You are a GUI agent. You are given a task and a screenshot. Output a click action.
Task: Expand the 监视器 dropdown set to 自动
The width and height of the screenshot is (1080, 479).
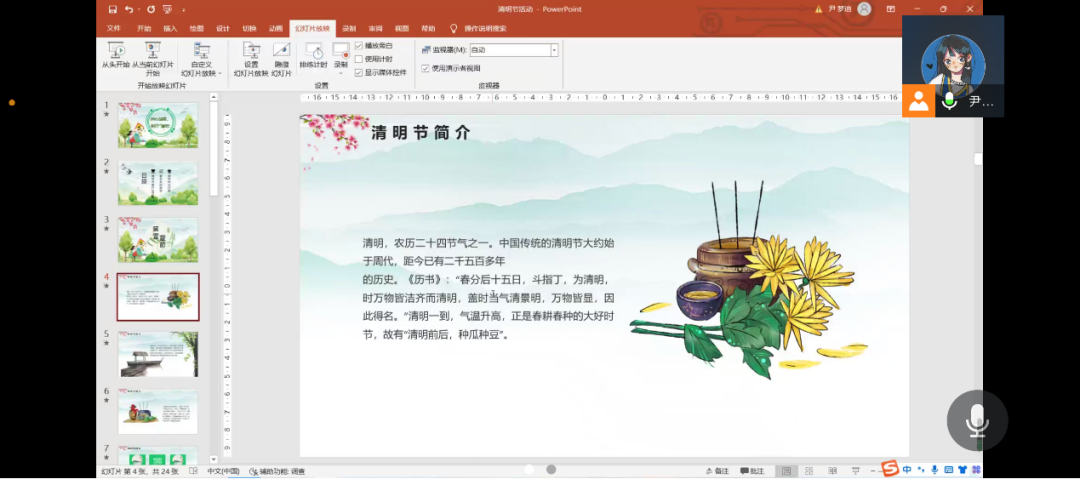pos(554,50)
